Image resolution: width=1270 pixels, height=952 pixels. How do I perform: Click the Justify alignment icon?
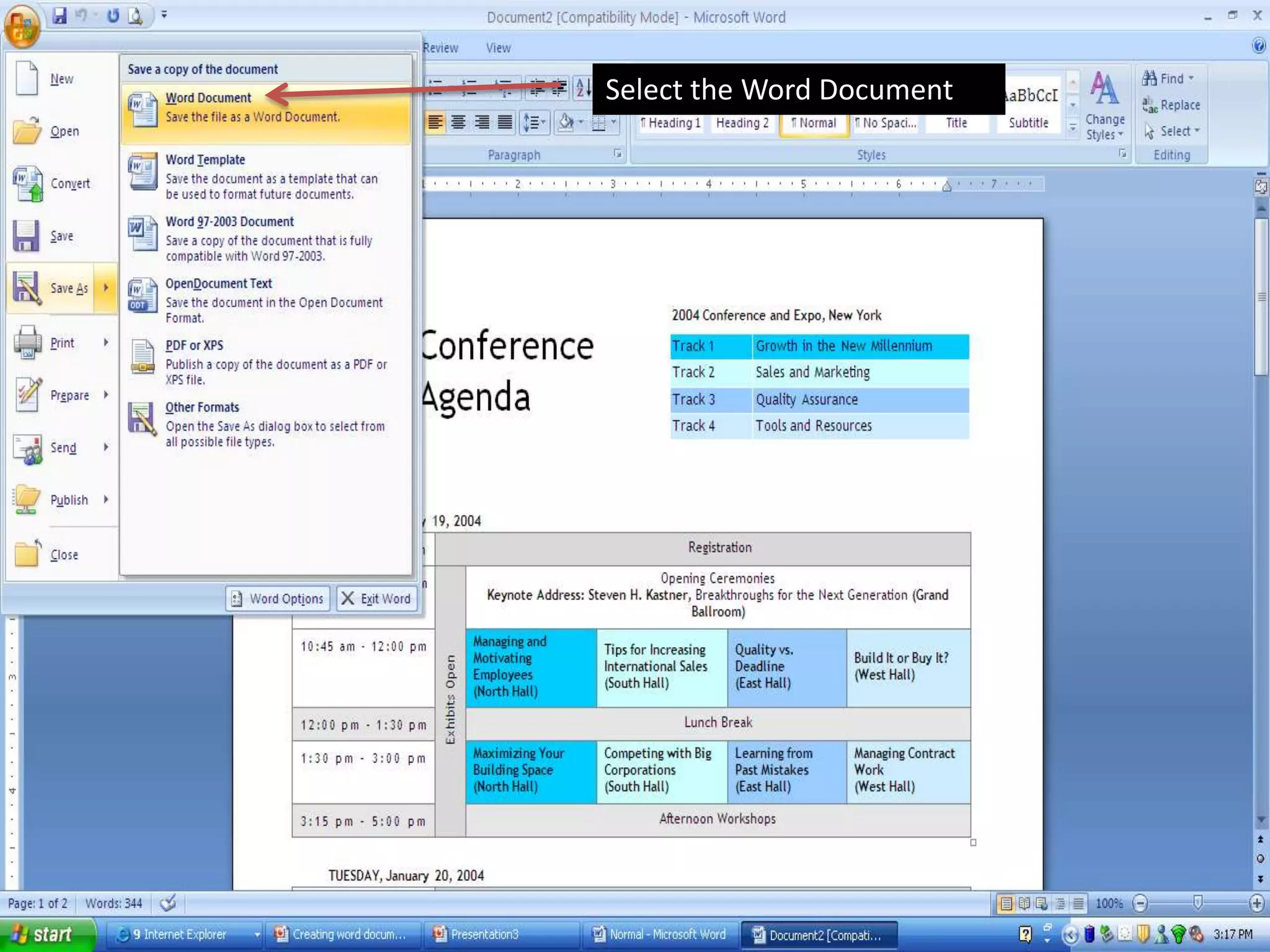(x=505, y=123)
